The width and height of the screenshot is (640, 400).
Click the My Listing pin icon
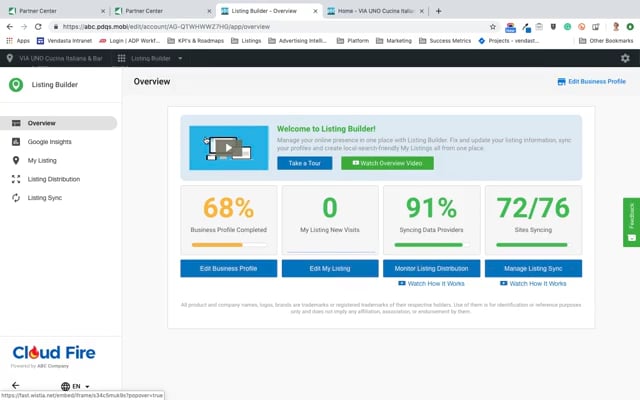16,160
